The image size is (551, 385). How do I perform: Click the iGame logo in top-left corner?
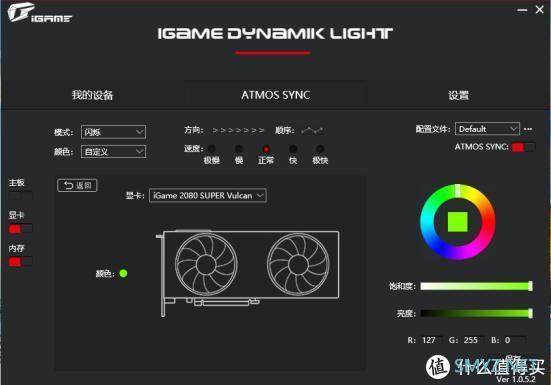[39, 13]
